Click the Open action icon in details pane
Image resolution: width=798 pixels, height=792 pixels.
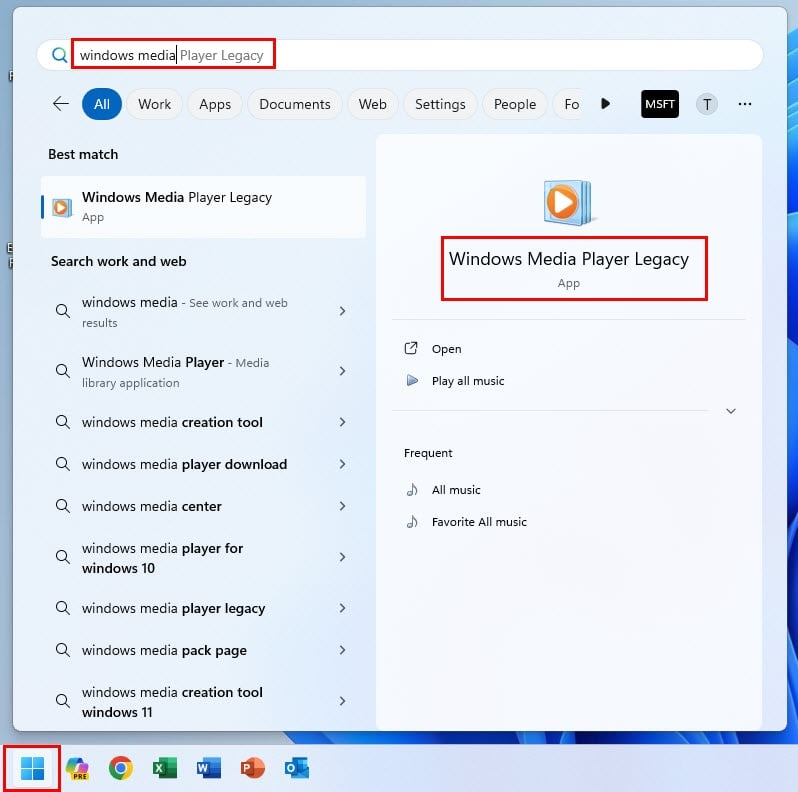(411, 348)
